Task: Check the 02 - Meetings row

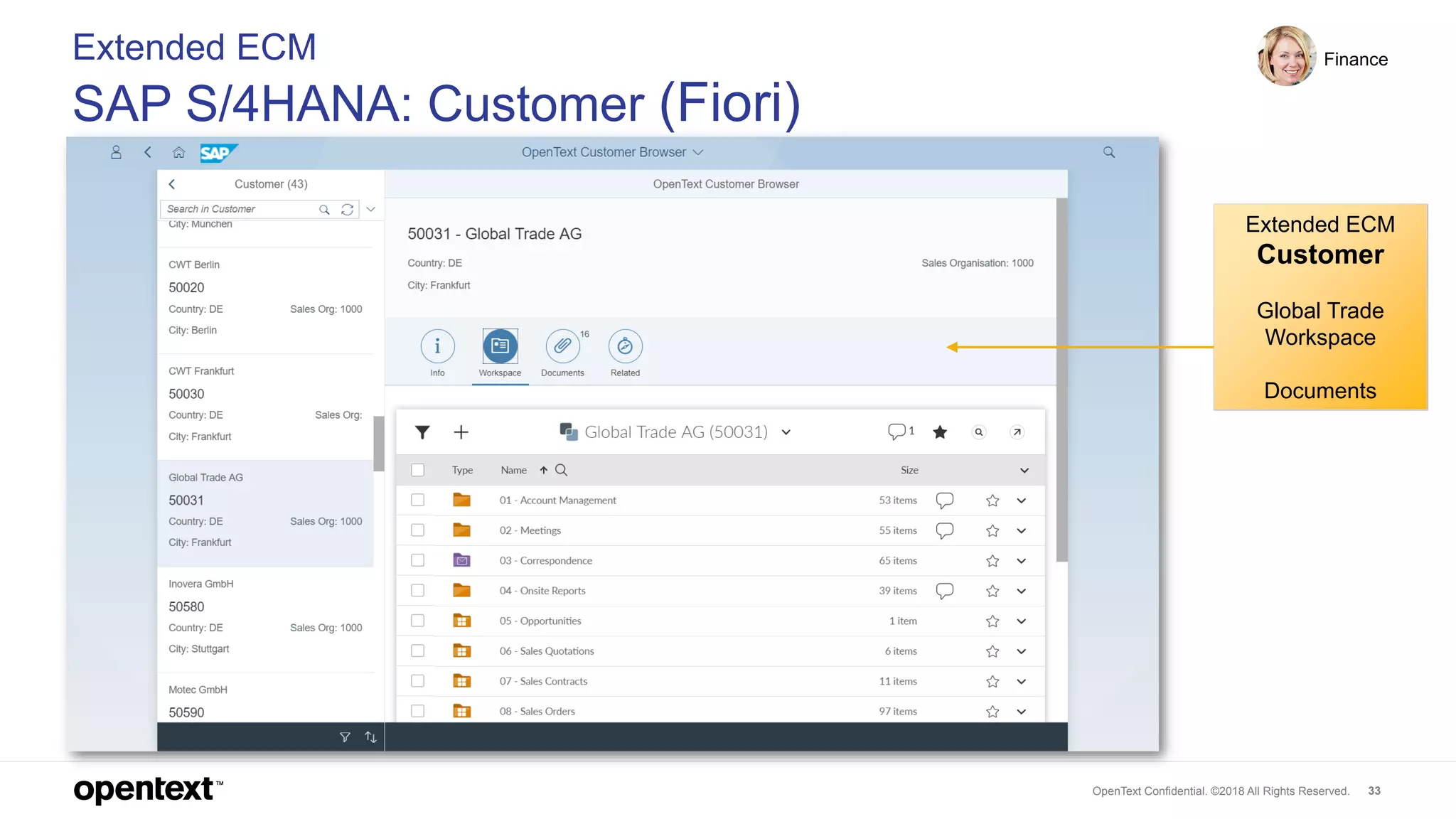Action: point(418,530)
